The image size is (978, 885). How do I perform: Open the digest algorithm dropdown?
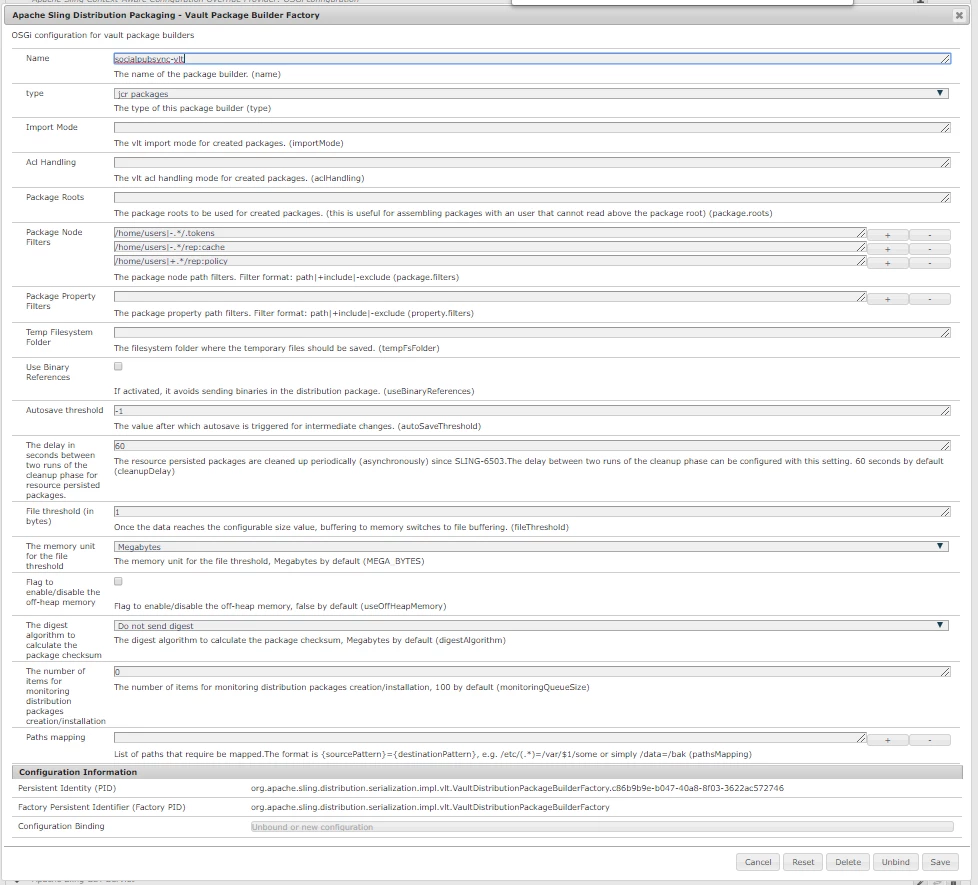(531, 626)
